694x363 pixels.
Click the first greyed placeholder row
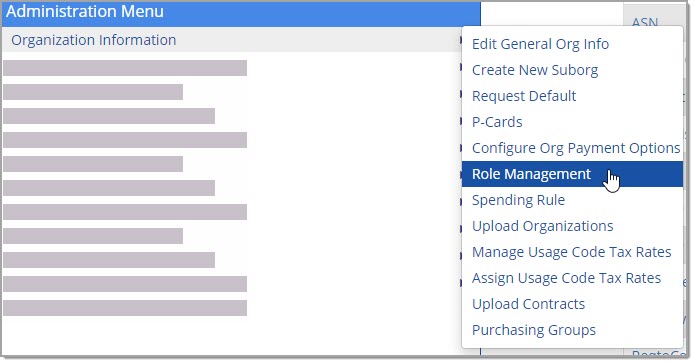click(125, 68)
